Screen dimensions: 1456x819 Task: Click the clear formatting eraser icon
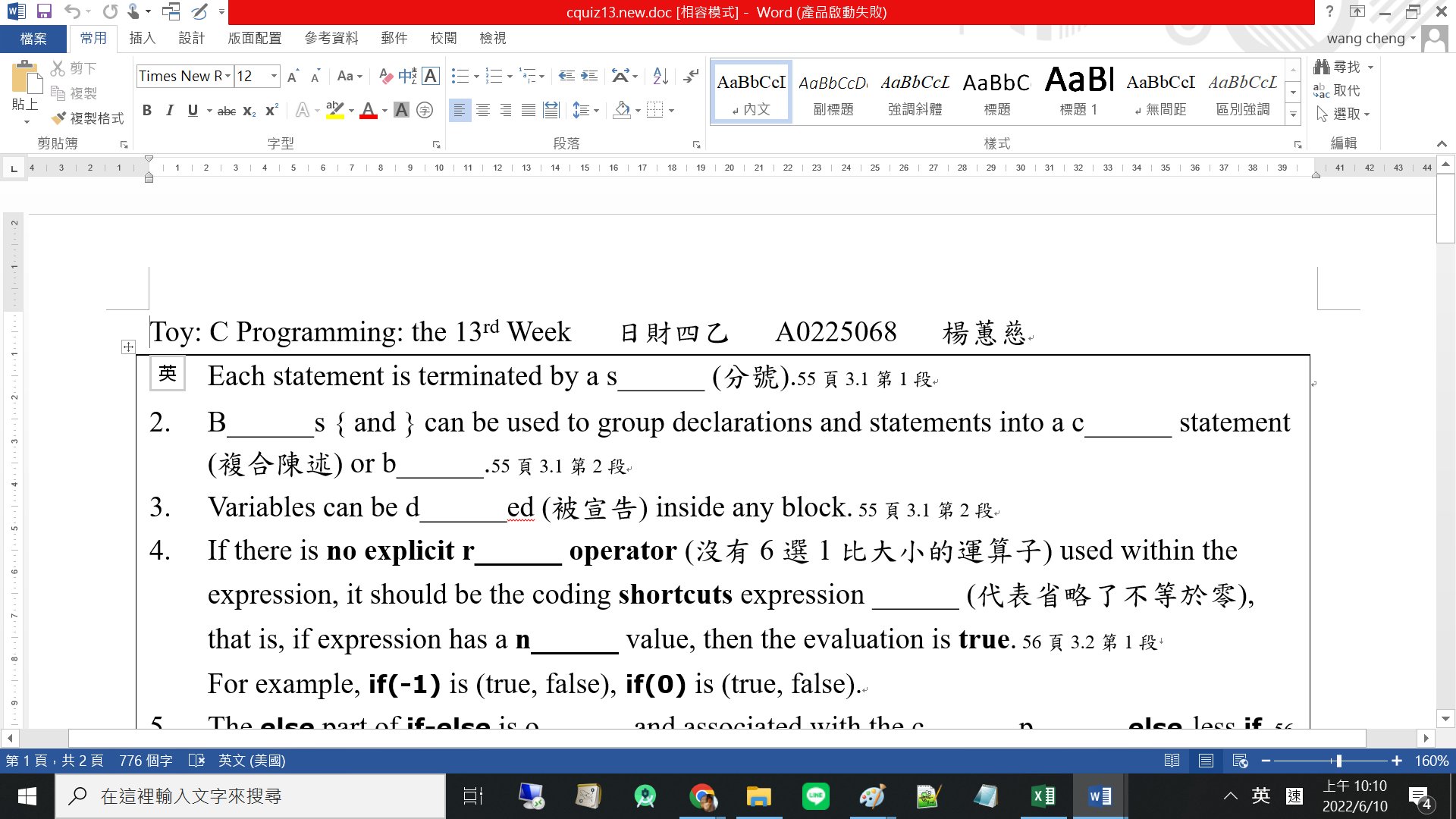[x=386, y=76]
